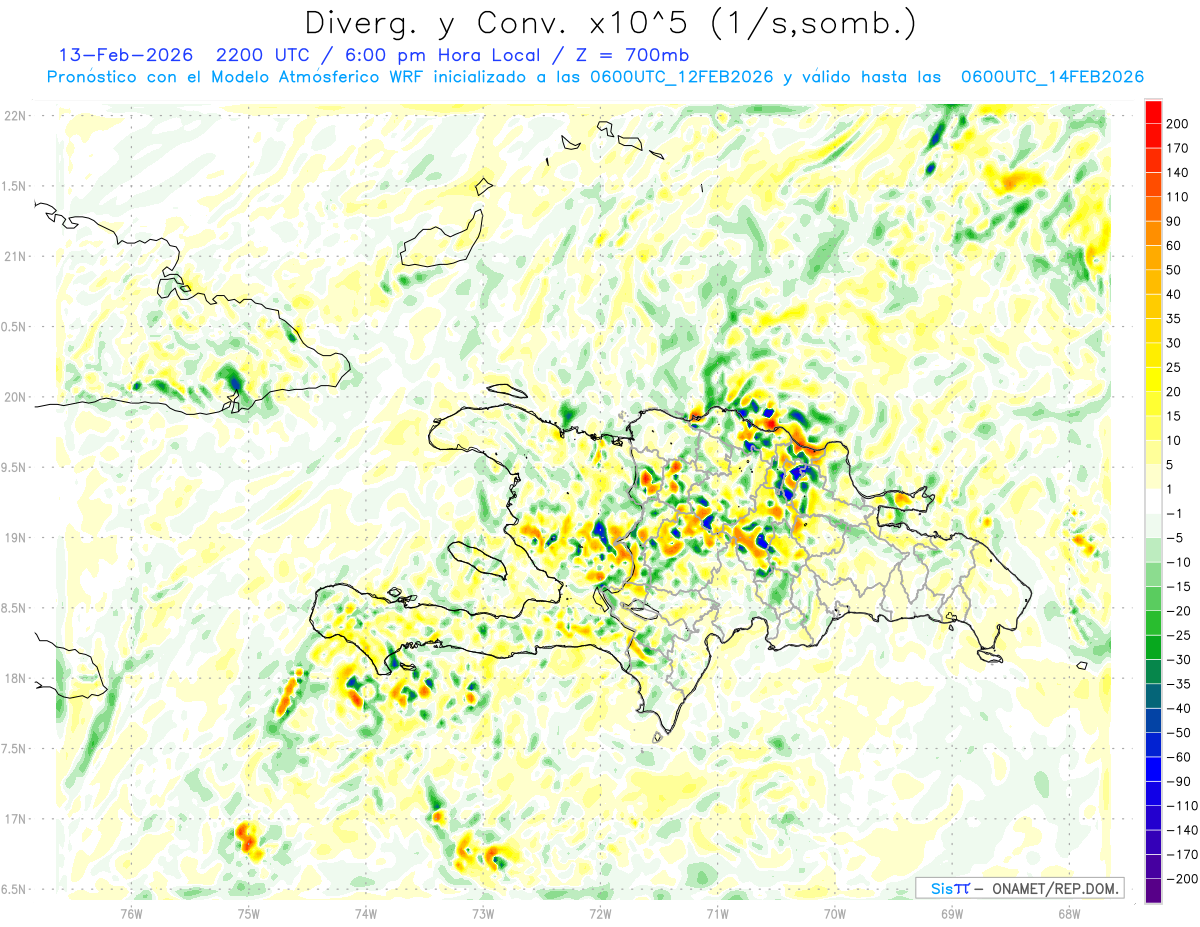This screenshot has width=1200, height=927.
Task: Click the 1.5N latitude axis label
Action: coord(15,186)
